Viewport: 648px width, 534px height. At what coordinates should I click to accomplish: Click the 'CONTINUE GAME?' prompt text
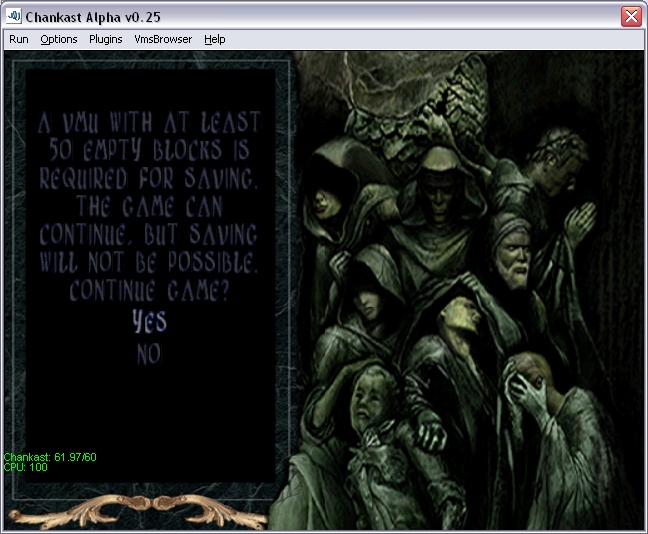[149, 291]
